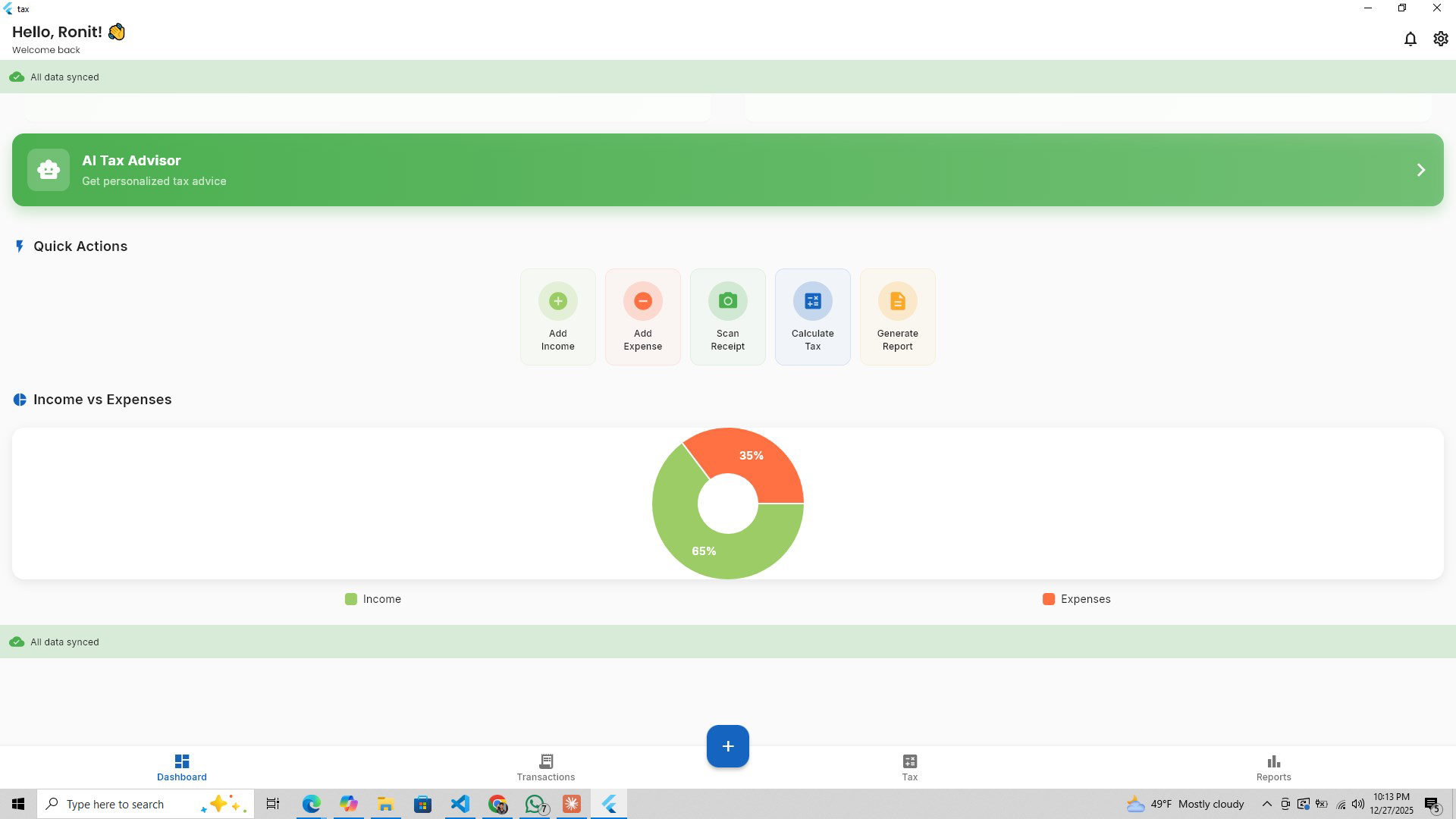Click the green Income legend swatch
Image resolution: width=1456 pixels, height=819 pixels.
pos(350,598)
